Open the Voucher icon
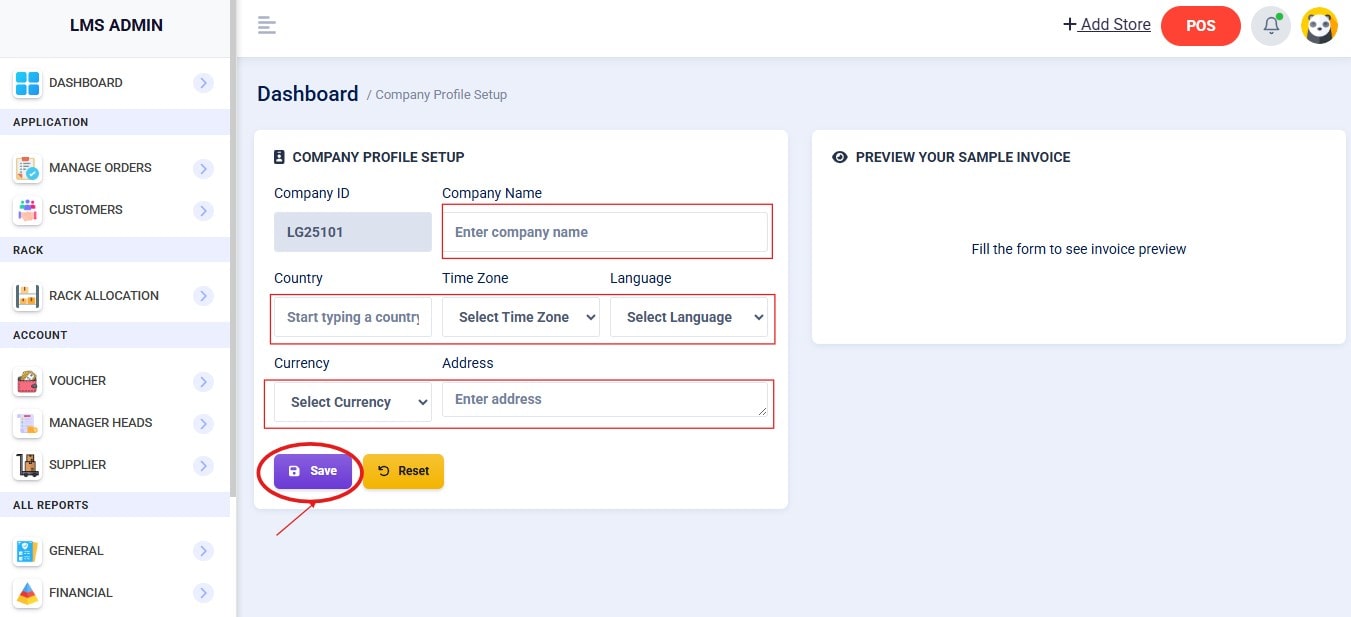The height and width of the screenshot is (617, 1351). click(x=27, y=382)
